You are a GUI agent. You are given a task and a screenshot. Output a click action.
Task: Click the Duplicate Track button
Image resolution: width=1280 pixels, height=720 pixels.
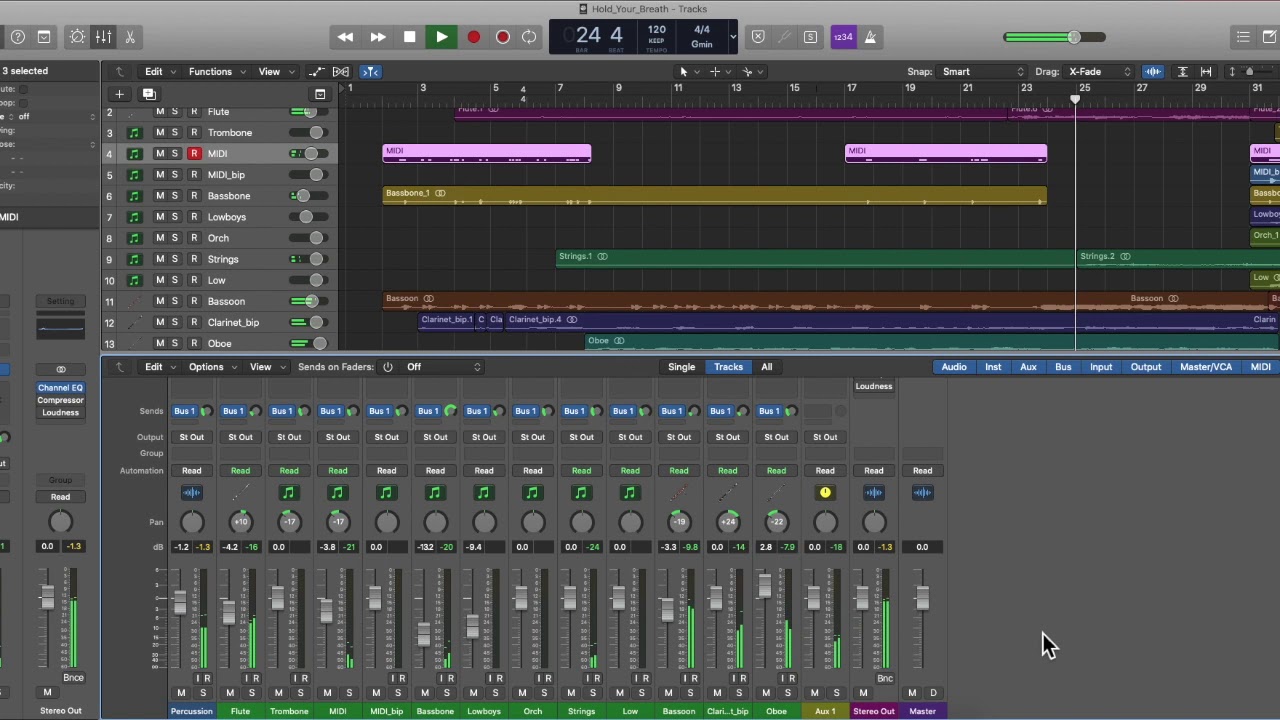149,94
